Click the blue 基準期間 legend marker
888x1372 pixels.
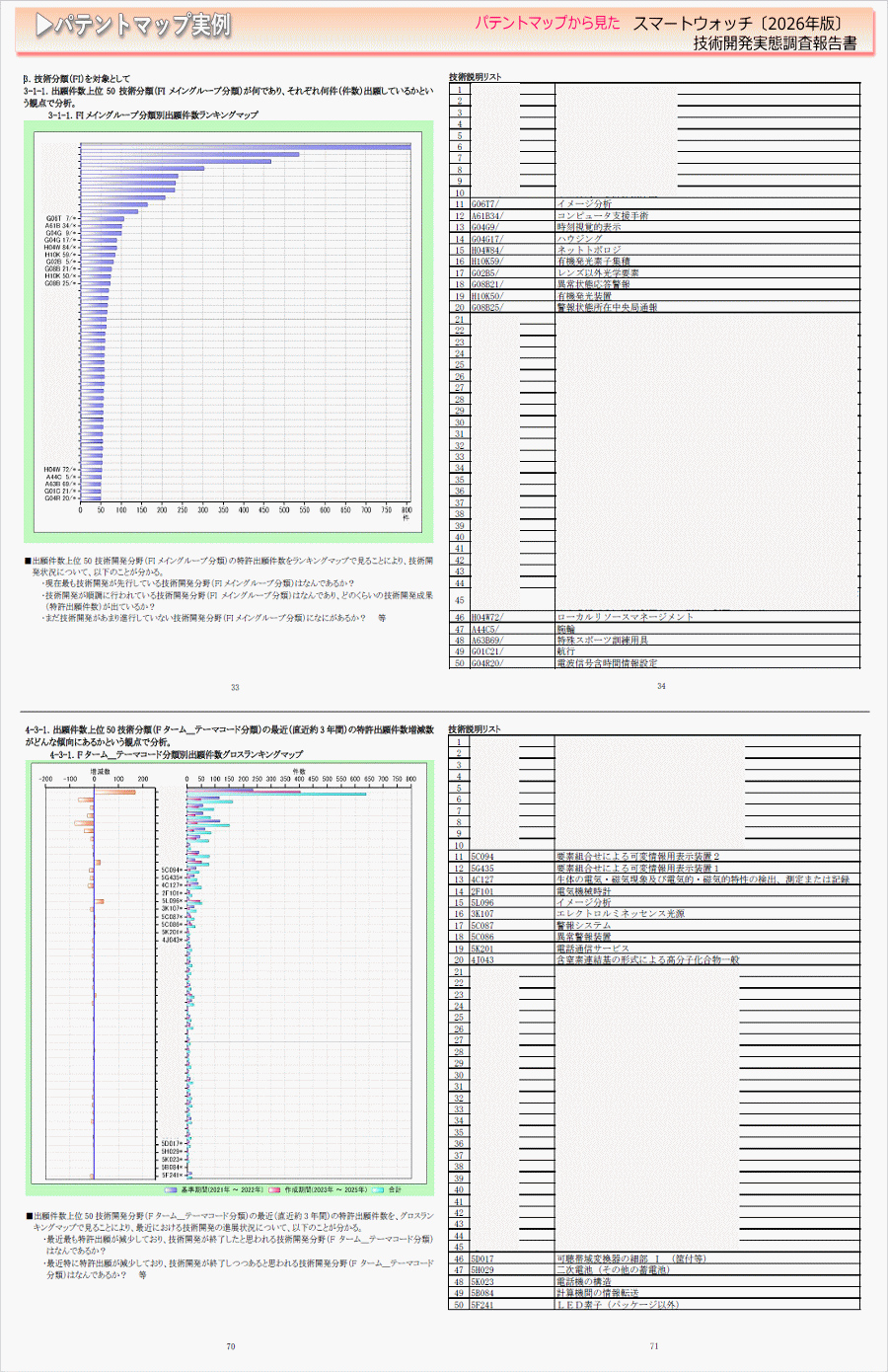click(171, 1189)
